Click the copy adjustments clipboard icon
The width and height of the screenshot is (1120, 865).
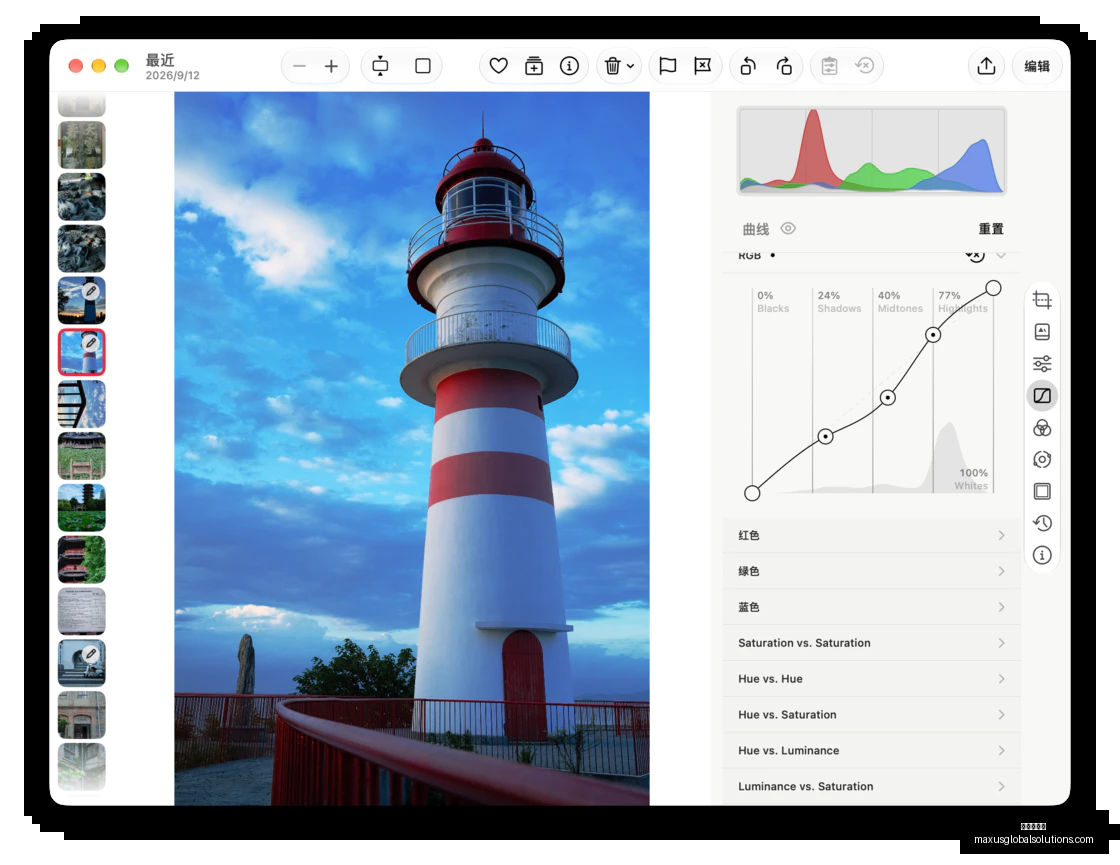pos(829,66)
